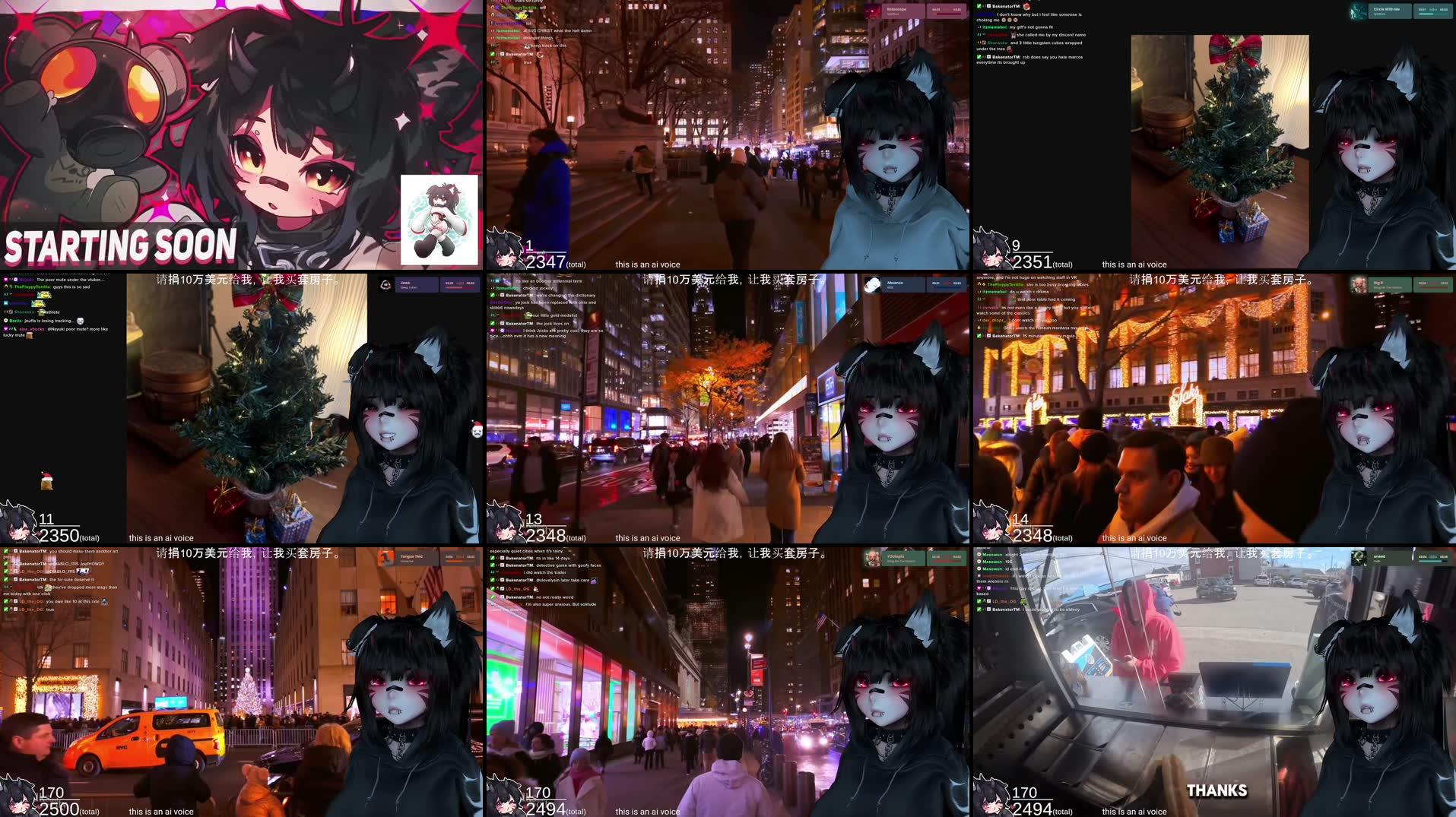Viewport: 1456px width, 817px height.
Task: Click the streamer avatar beside the 2347 counter
Action: click(504, 248)
